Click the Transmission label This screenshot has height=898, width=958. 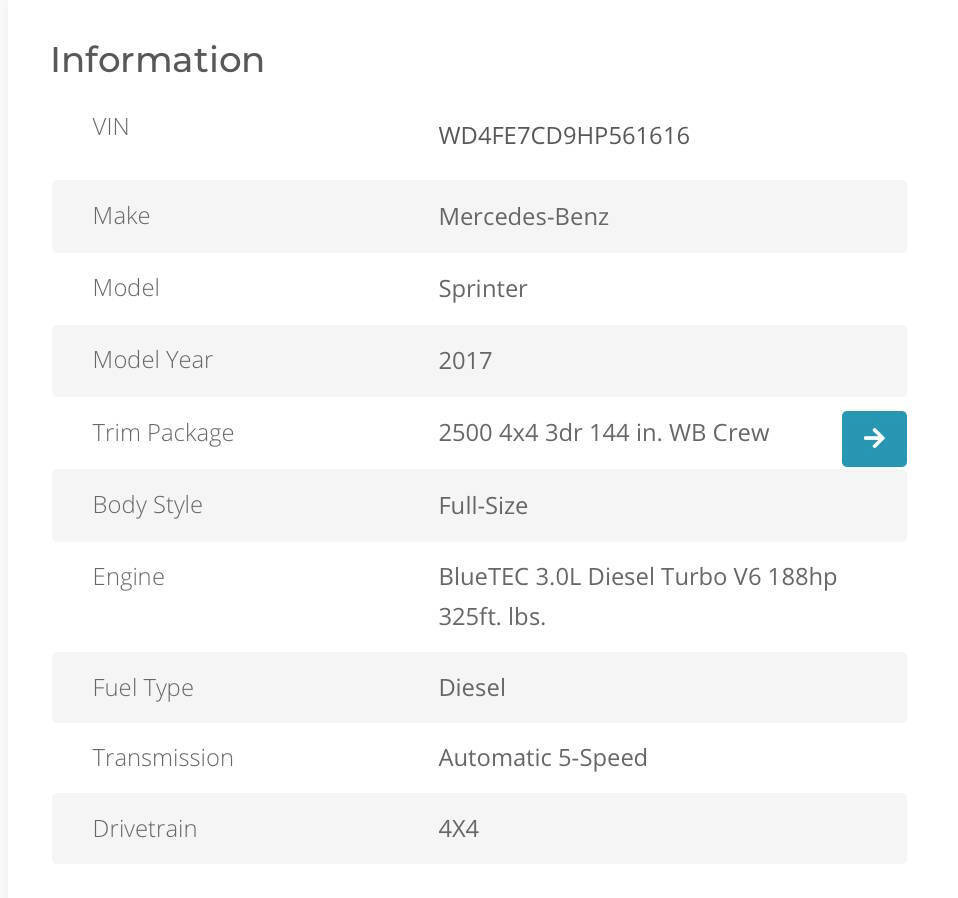coord(163,758)
